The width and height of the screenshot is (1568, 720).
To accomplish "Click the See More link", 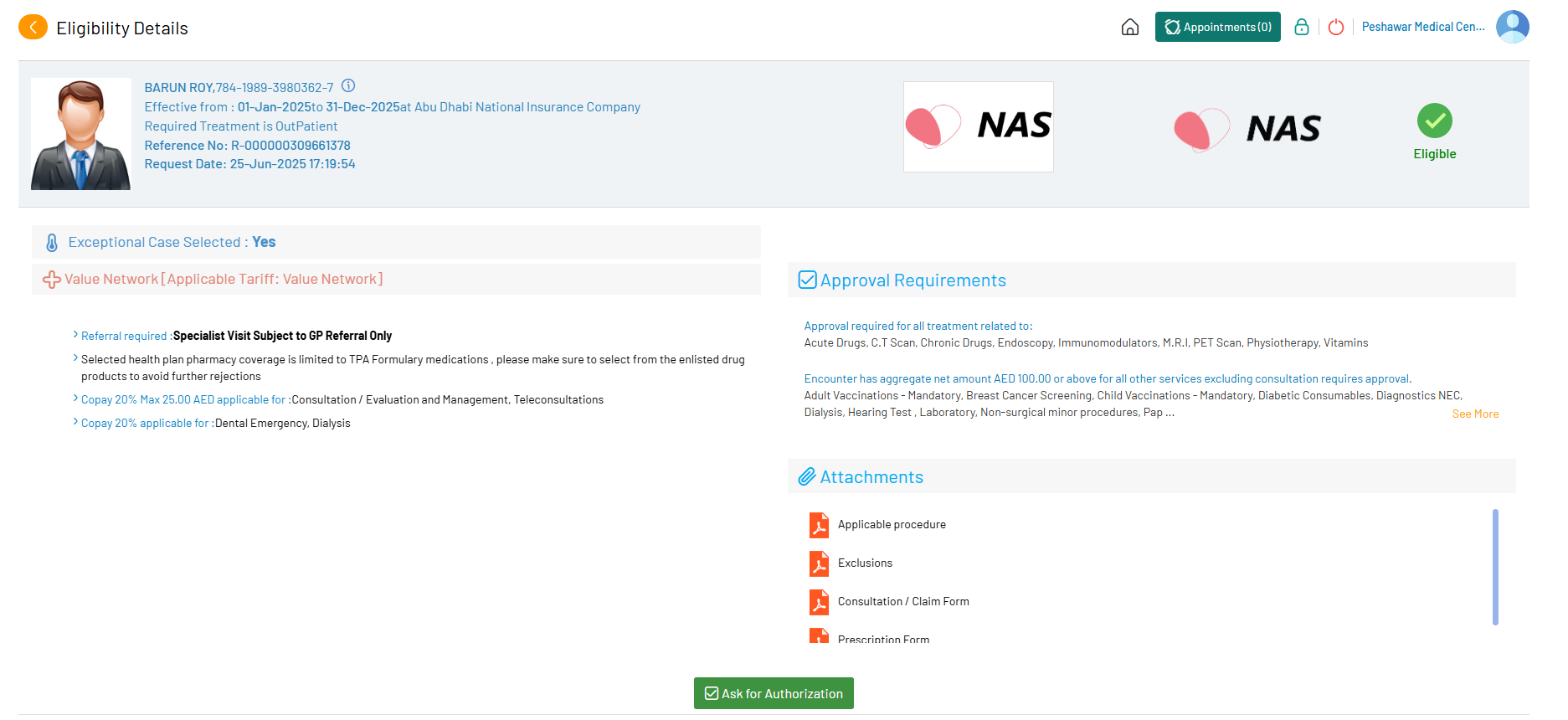I will click(x=1475, y=414).
